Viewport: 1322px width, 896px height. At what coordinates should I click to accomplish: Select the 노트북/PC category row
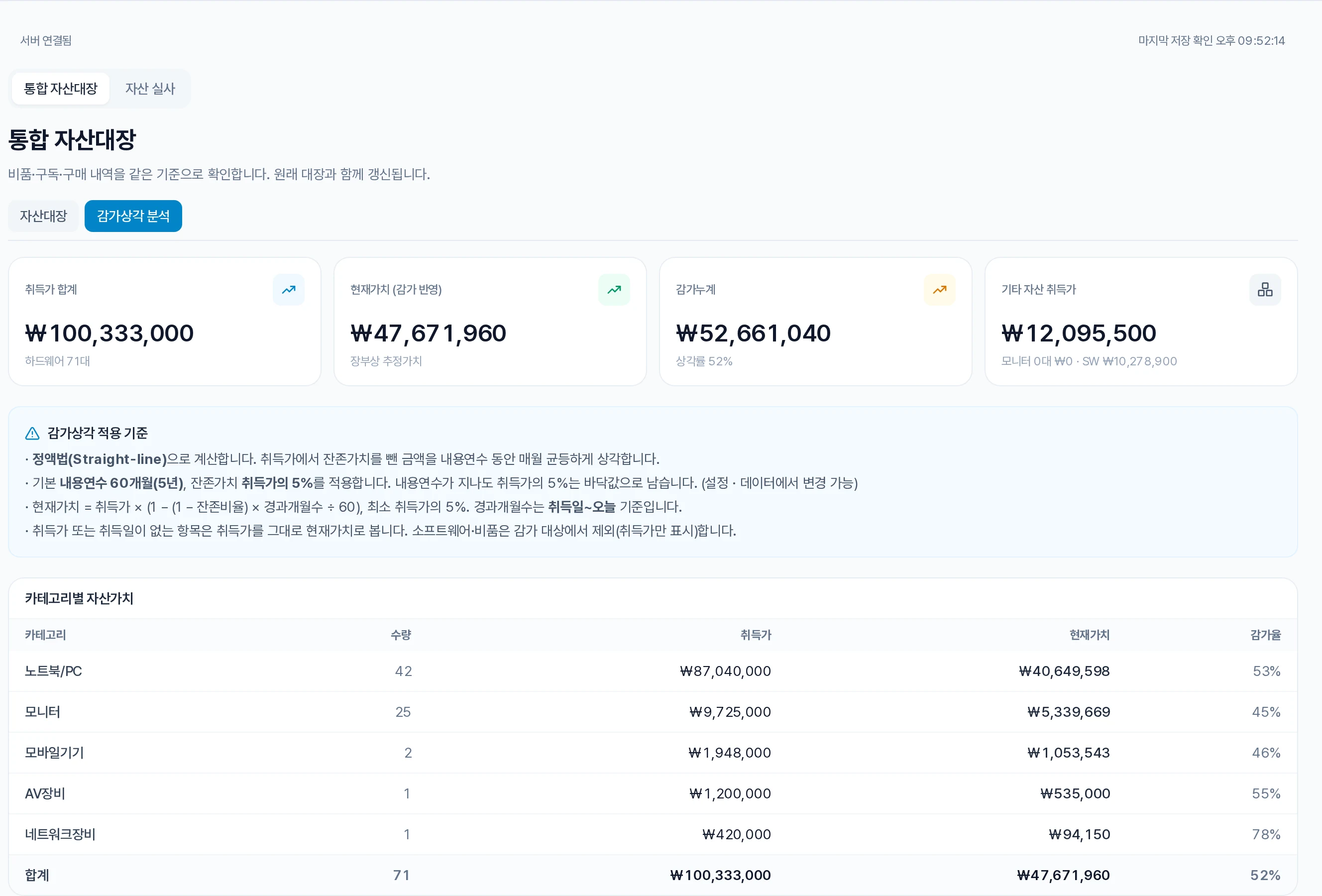[653, 672]
